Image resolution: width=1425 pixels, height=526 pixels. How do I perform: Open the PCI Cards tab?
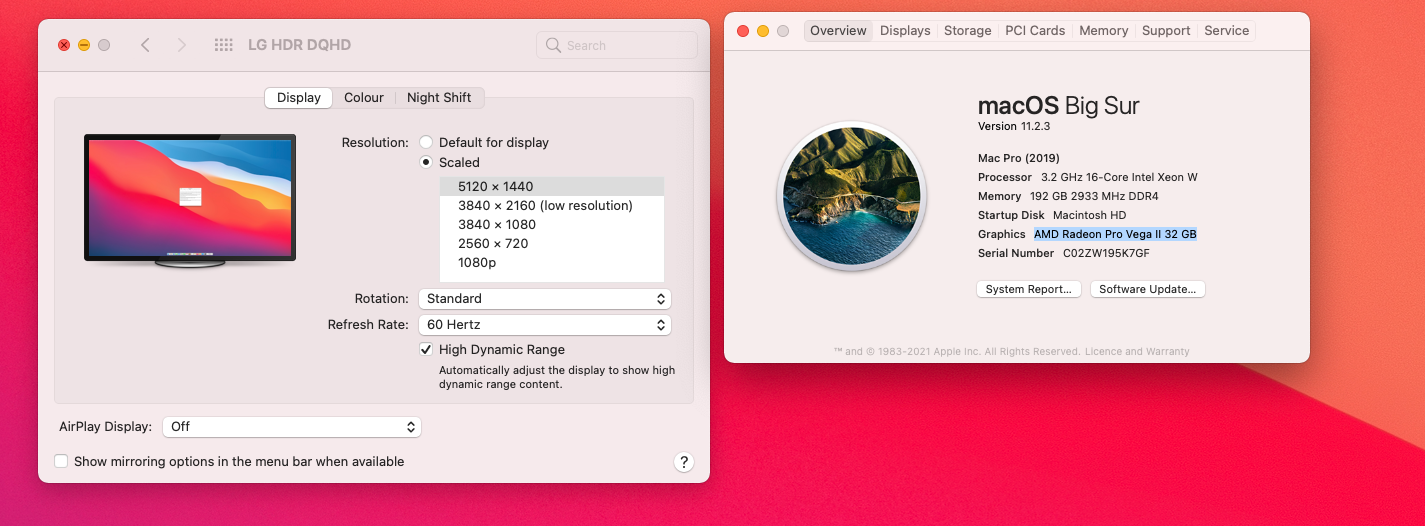1035,30
